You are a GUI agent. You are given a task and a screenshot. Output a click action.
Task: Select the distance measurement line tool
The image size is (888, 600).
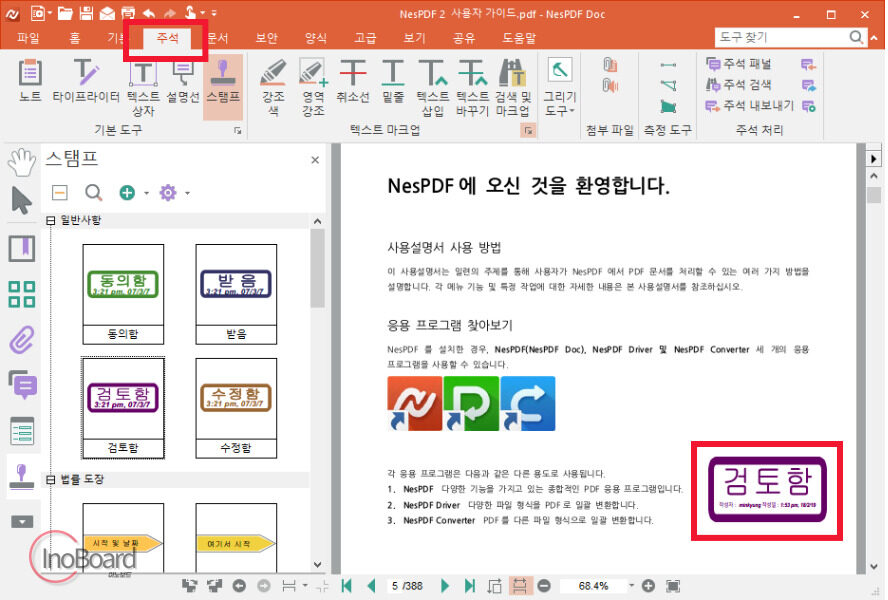668,65
